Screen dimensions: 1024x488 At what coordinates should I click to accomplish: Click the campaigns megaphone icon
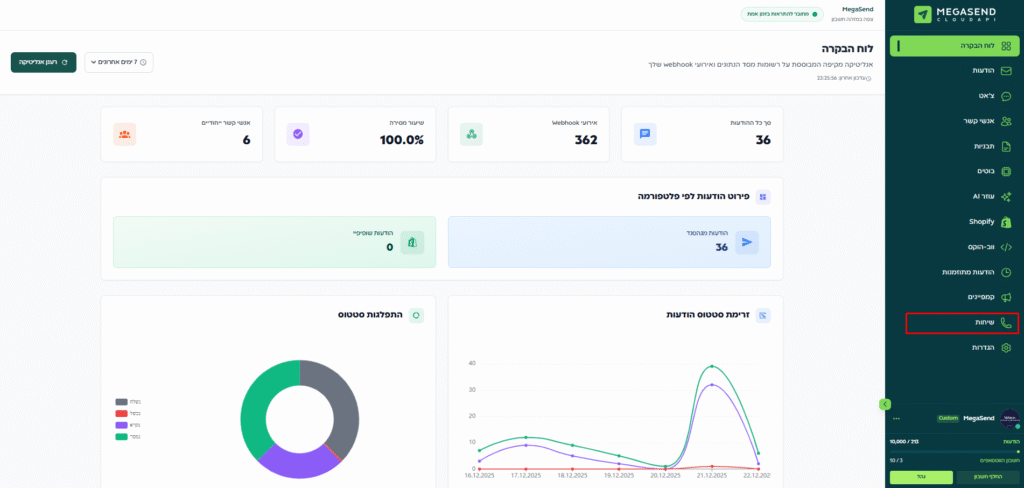pyautogui.click(x=1007, y=297)
